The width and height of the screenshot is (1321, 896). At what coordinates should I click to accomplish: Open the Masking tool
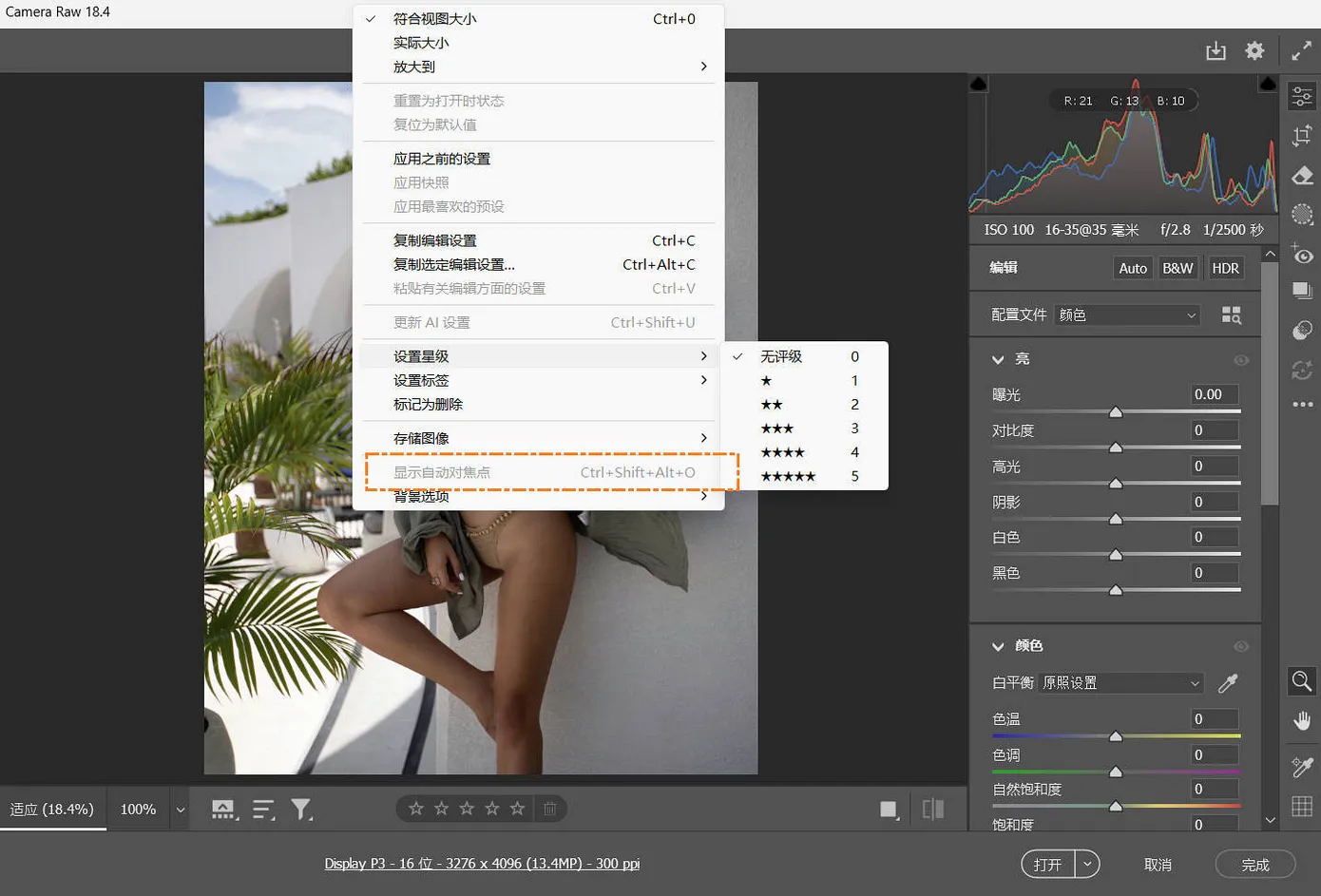coord(1302,216)
